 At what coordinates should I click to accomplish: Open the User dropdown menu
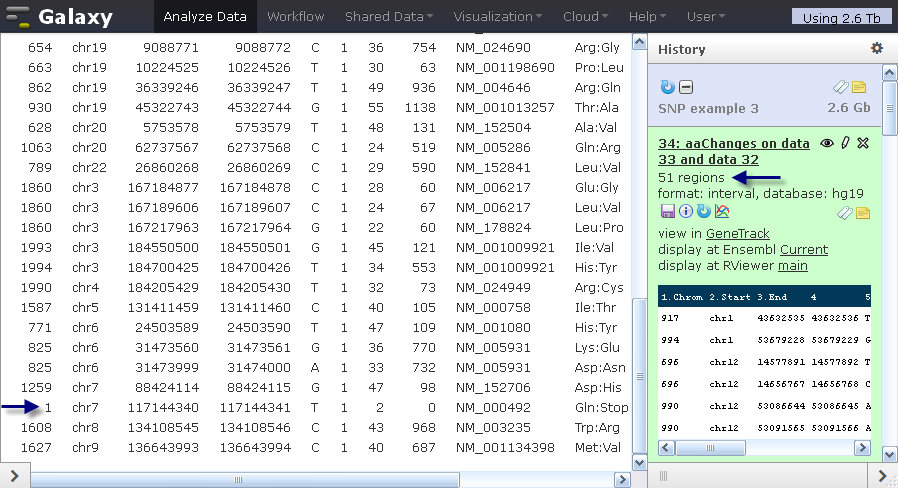(706, 17)
